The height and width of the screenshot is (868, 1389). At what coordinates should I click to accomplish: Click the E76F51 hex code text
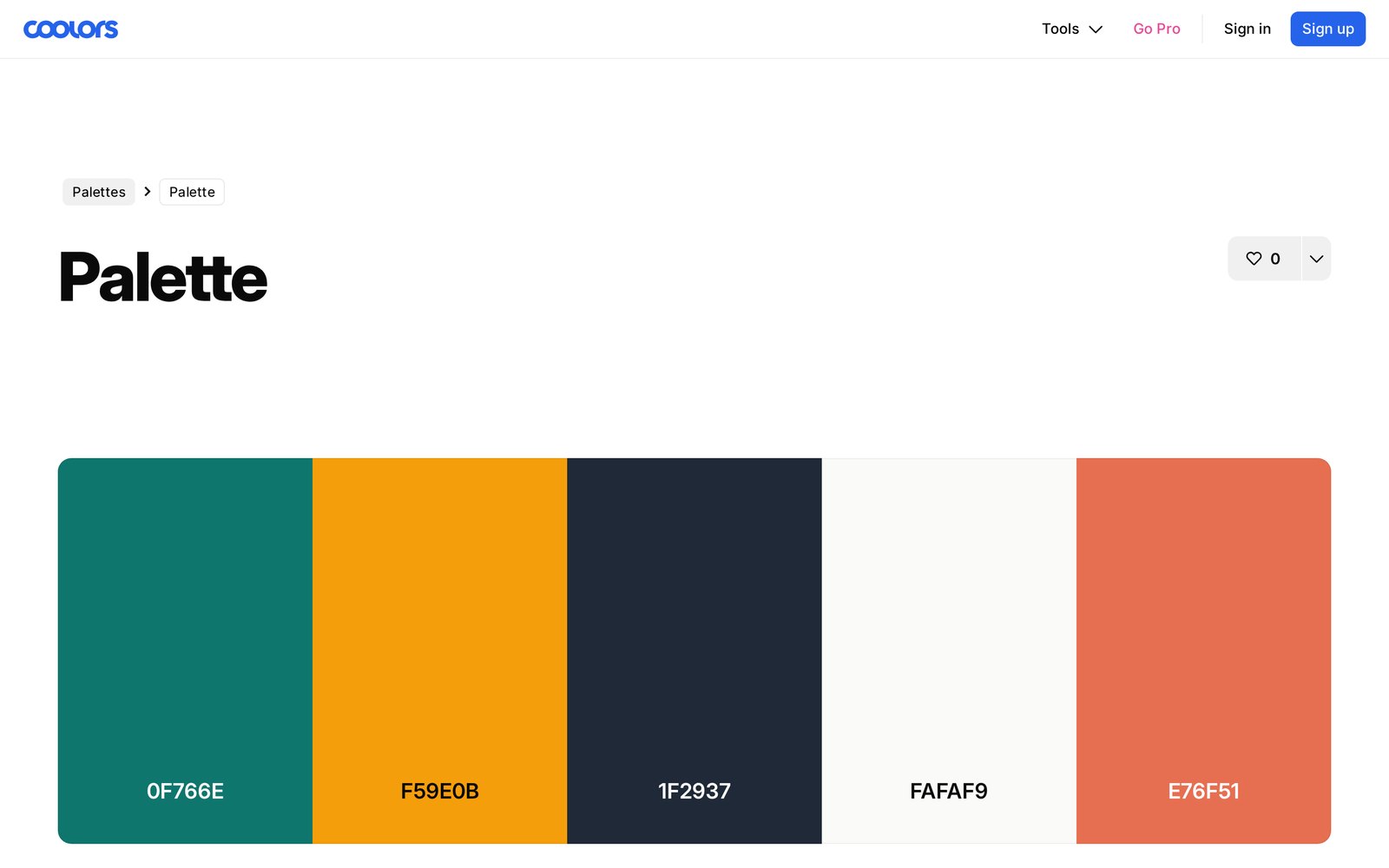(1203, 791)
